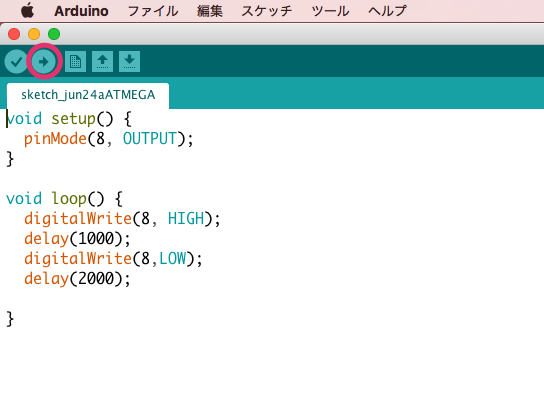Screen dimensions: 544x417
Task: Click the OUTPUT constant
Action: (150, 139)
